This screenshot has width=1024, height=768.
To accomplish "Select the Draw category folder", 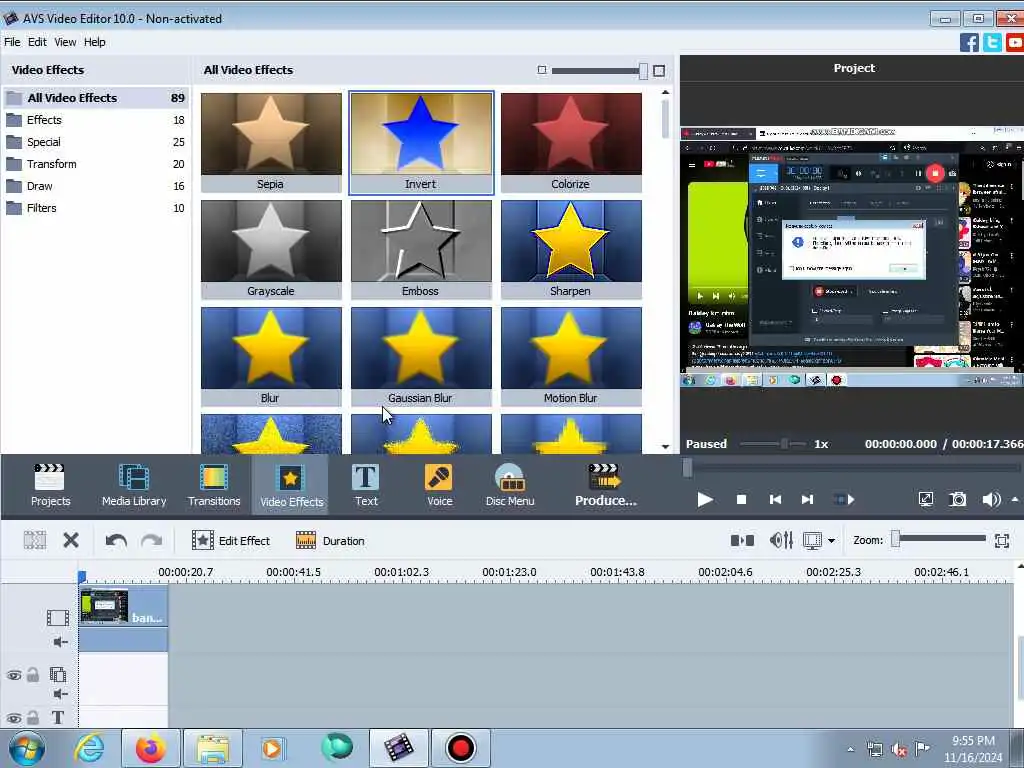I will (96, 186).
